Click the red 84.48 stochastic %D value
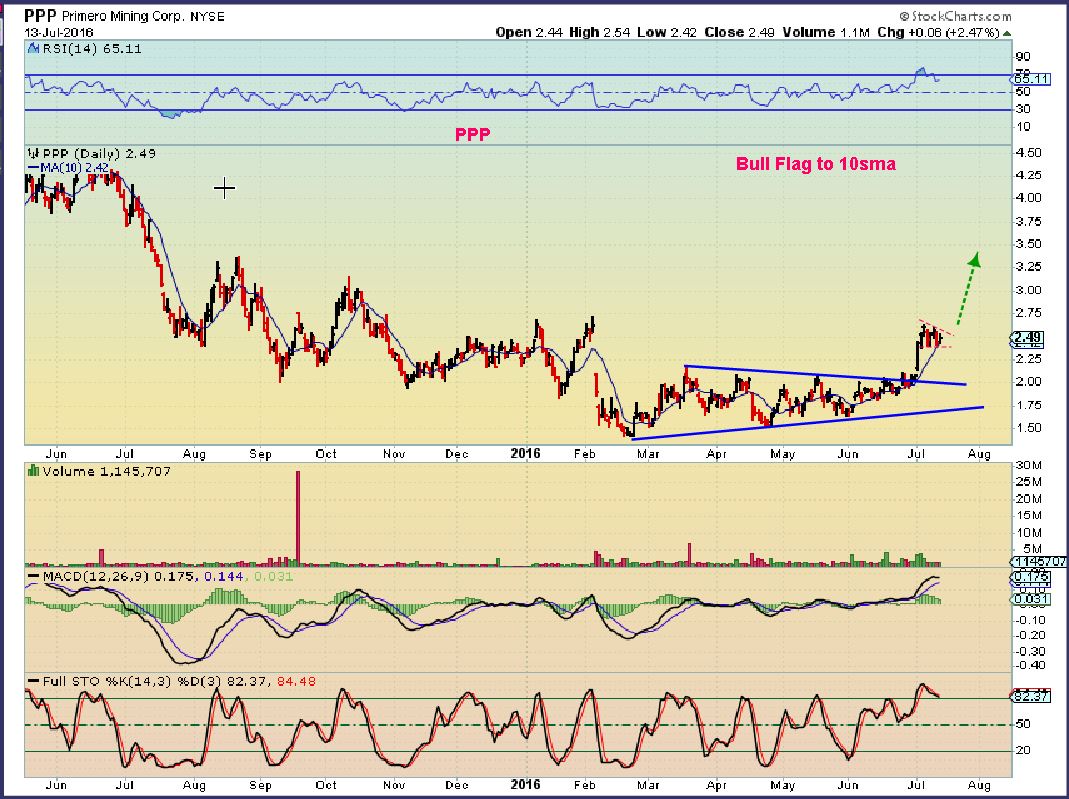The width and height of the screenshot is (1069, 799). click(x=297, y=682)
